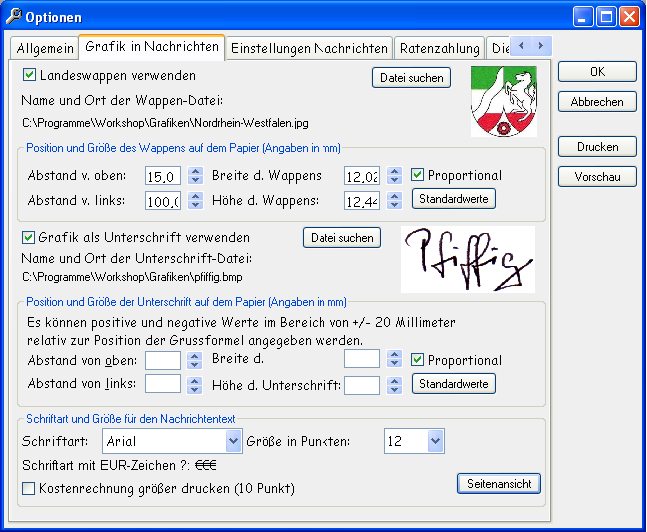Increase Breite d. Wappens with the up arrow
Screen dimensions: 647x532
pyautogui.click(x=395, y=171)
